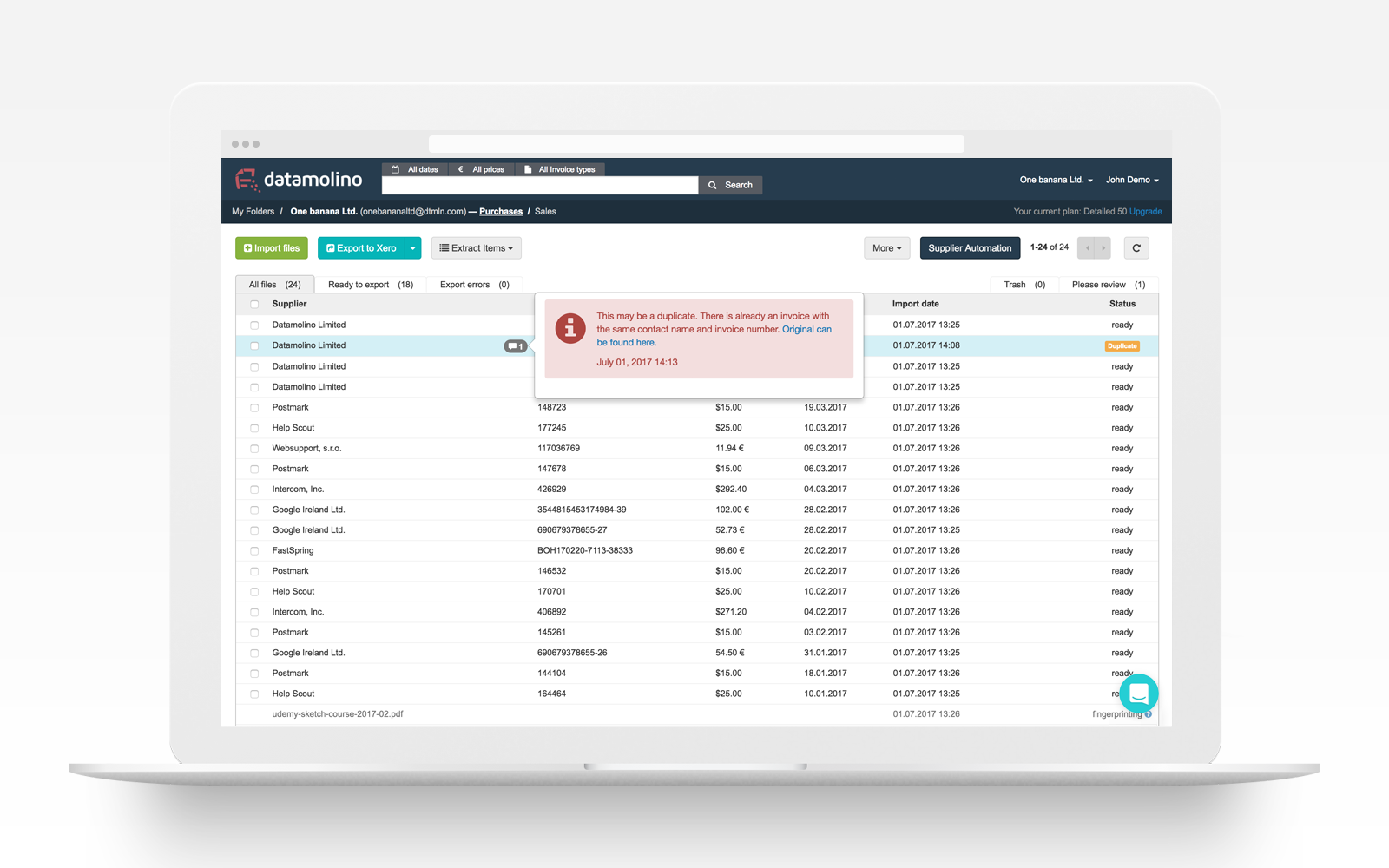Switch to the All files tab
Screen dimensions: 1389x868
coord(275,285)
